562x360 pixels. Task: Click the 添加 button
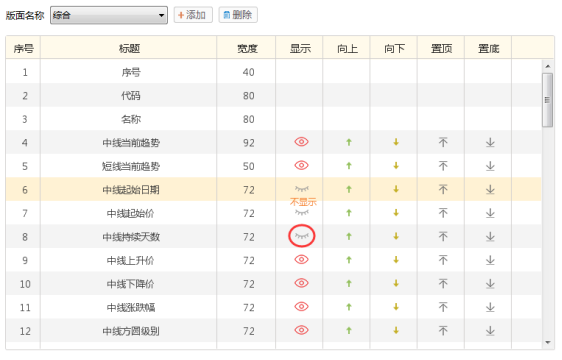pyautogui.click(x=193, y=15)
